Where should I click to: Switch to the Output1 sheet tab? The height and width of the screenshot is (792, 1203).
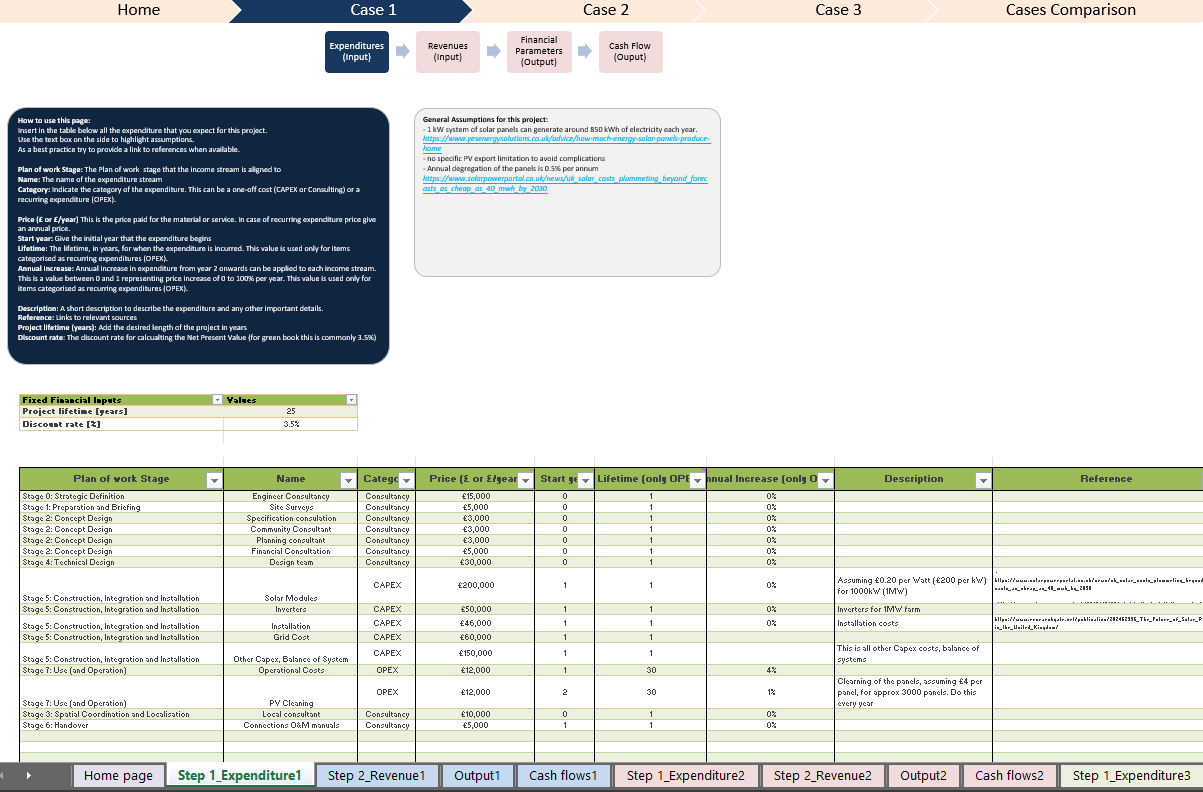point(477,776)
